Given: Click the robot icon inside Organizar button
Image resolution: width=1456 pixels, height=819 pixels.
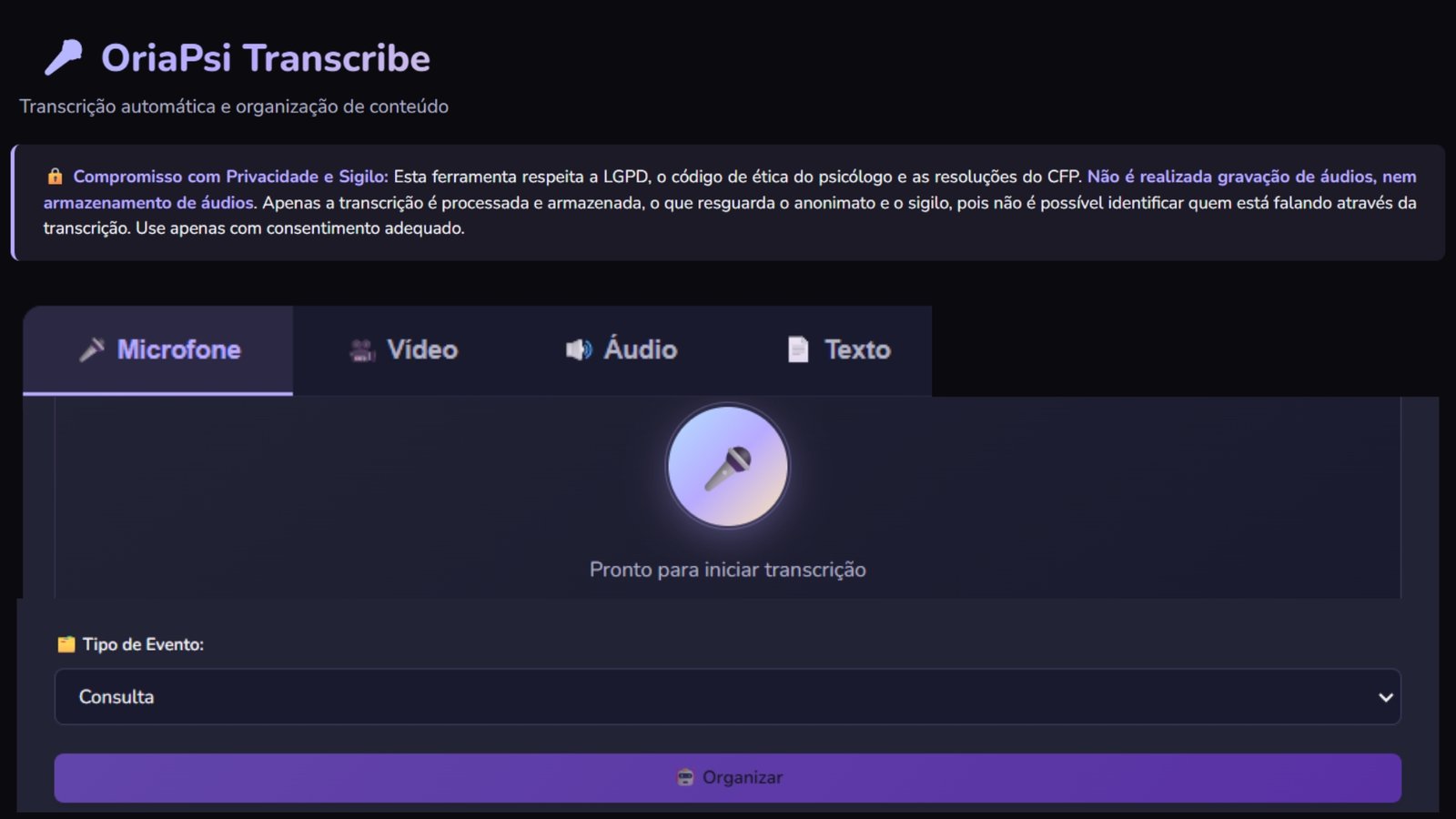Looking at the screenshot, I should pyautogui.click(x=685, y=777).
